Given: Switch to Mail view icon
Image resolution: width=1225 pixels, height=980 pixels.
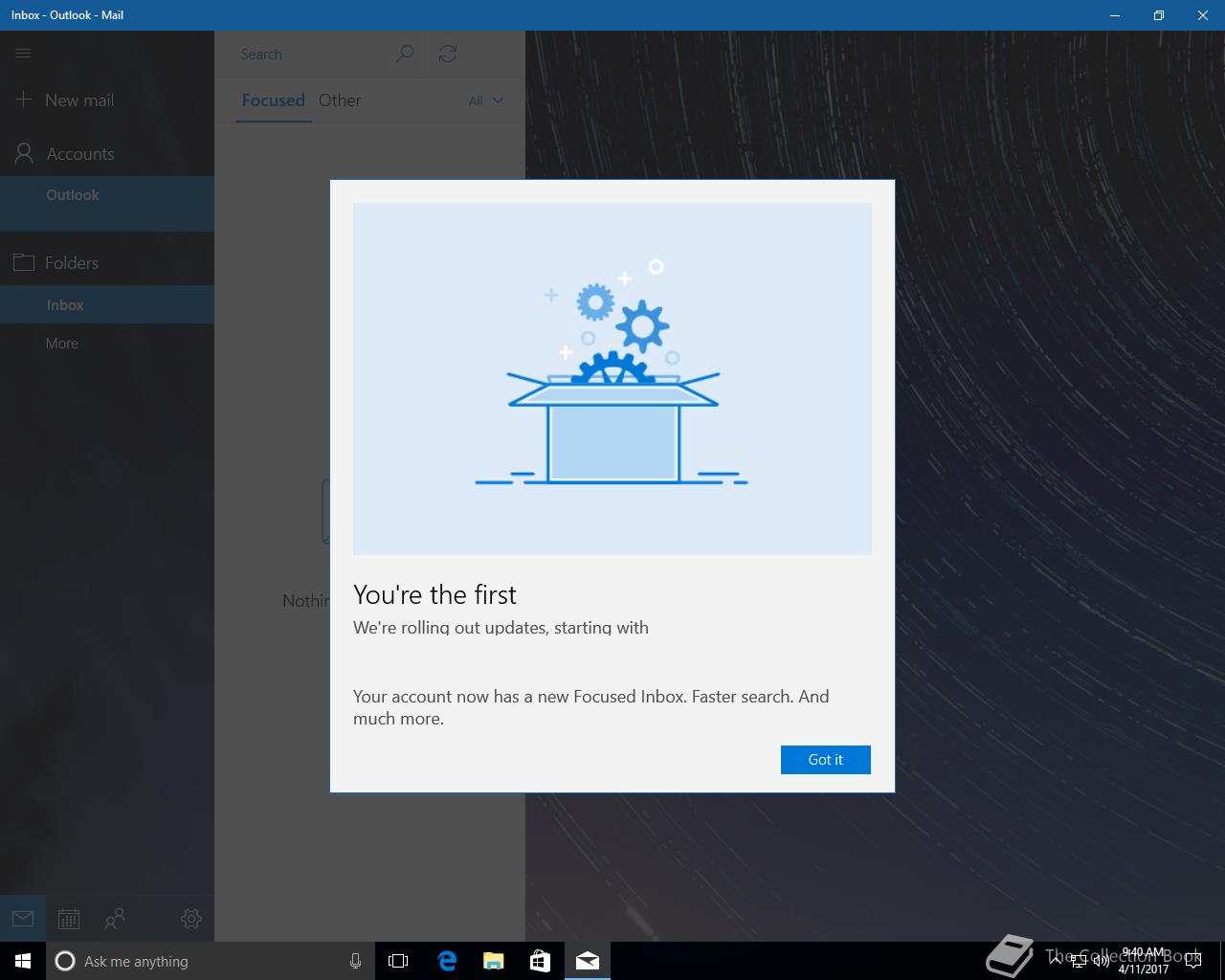Looking at the screenshot, I should [x=23, y=919].
